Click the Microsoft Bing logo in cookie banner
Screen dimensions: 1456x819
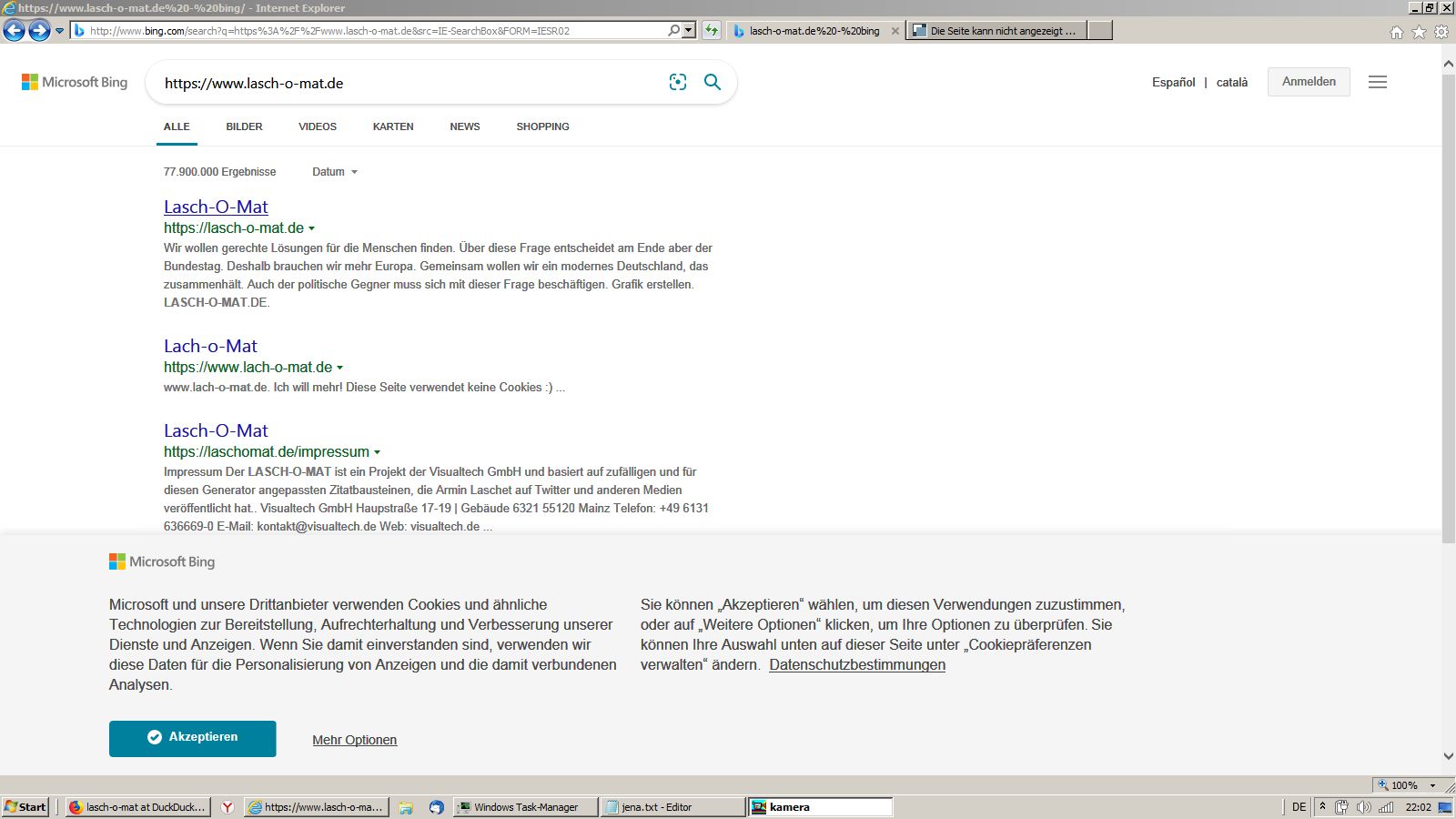(162, 561)
